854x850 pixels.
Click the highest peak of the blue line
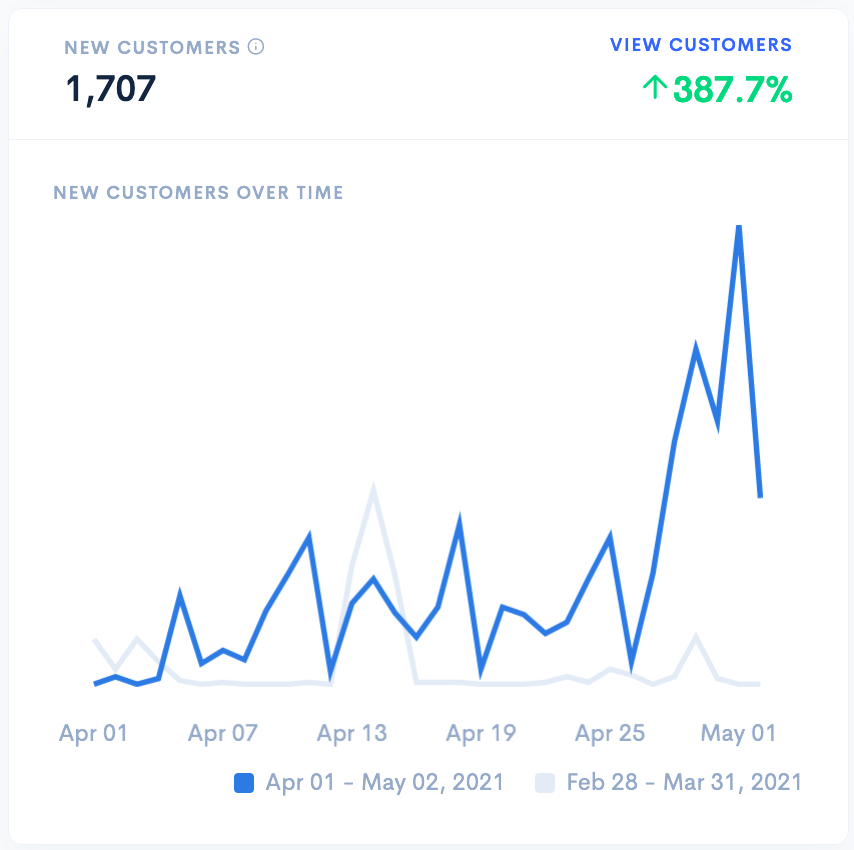[x=738, y=229]
